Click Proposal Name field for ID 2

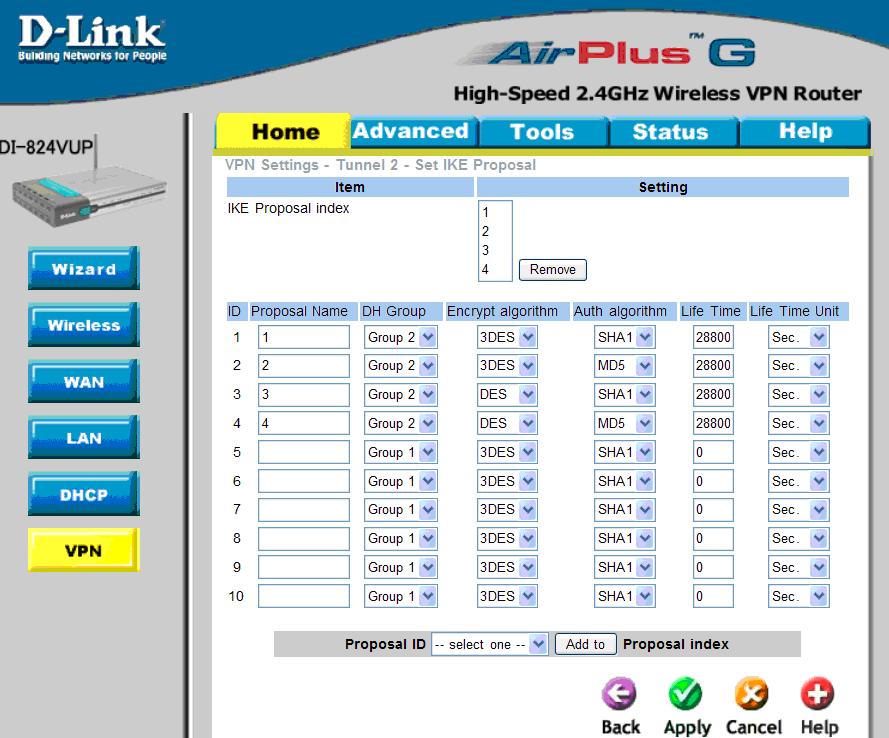pyautogui.click(x=304, y=366)
